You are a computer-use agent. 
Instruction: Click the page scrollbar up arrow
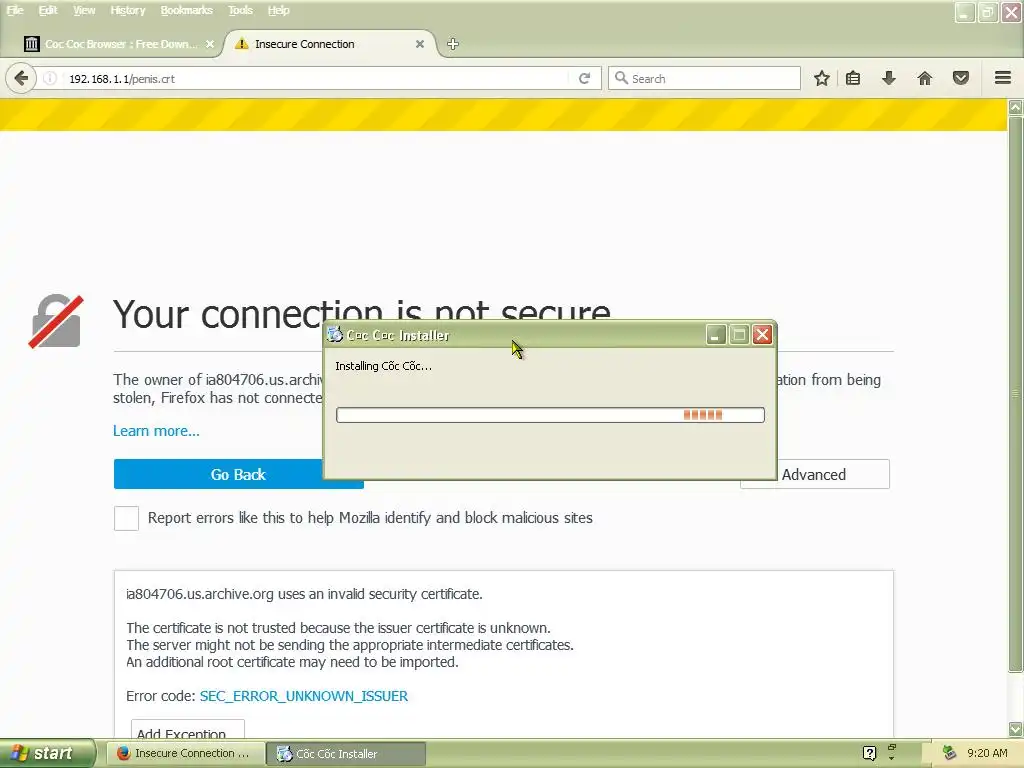[1016, 107]
